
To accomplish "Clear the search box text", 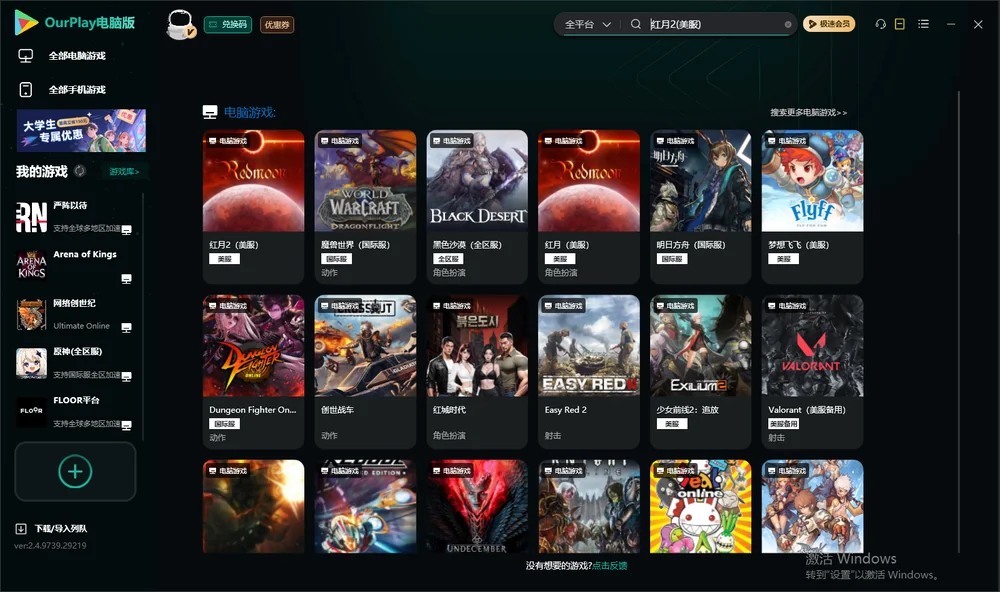I will 788,25.
